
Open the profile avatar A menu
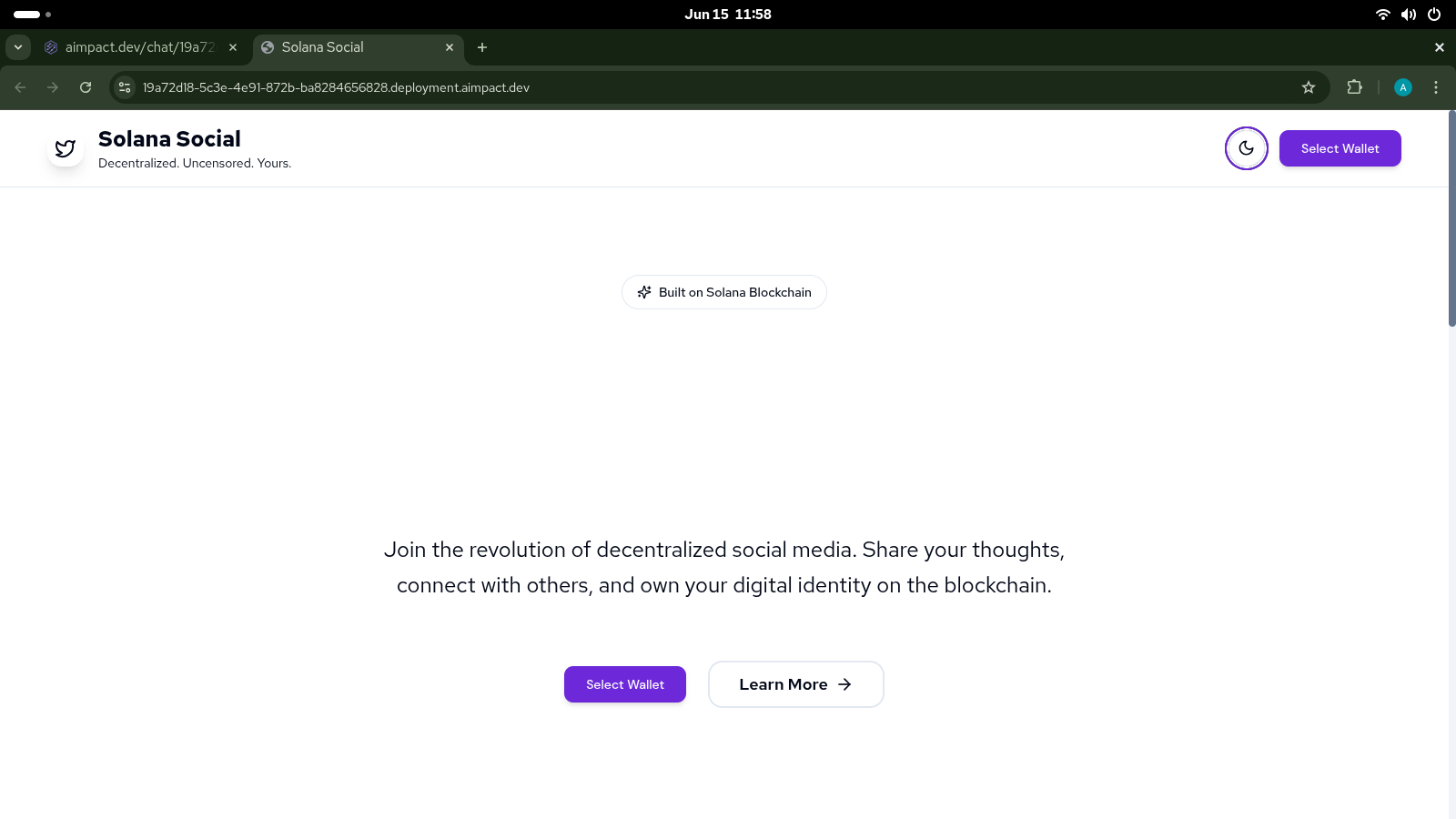(1403, 87)
